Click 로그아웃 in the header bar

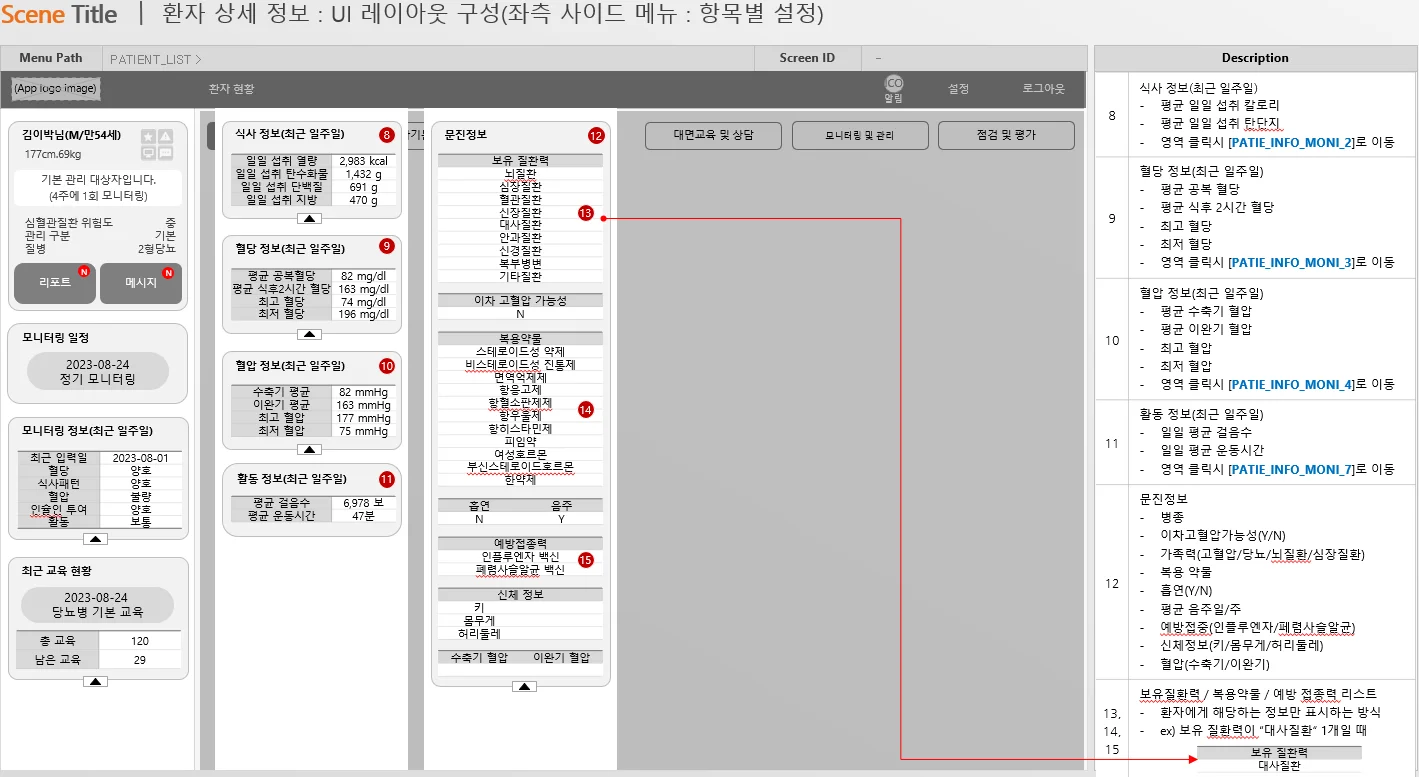point(1043,89)
